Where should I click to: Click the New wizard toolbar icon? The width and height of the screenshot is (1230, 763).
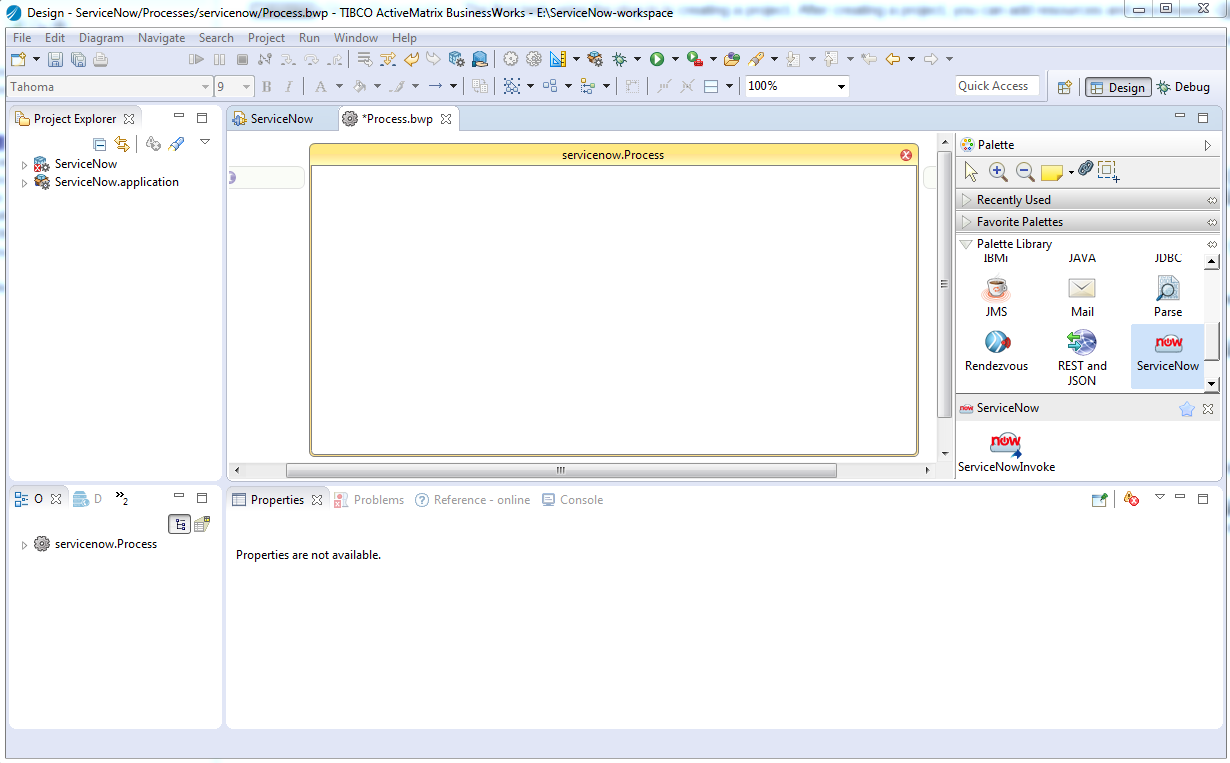pyautogui.click(x=19, y=60)
